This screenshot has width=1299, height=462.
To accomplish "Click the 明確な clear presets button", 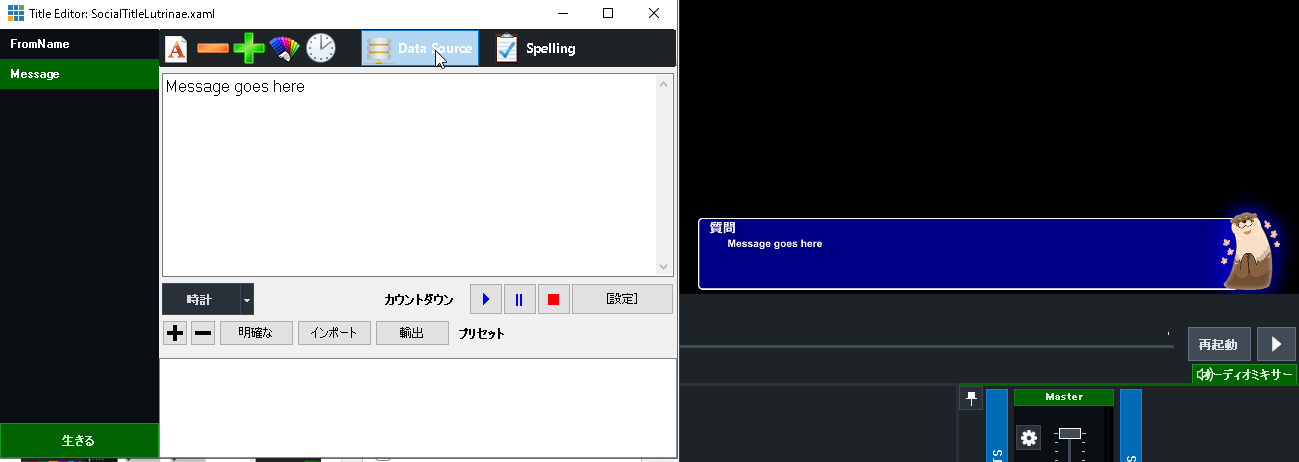I will point(256,333).
